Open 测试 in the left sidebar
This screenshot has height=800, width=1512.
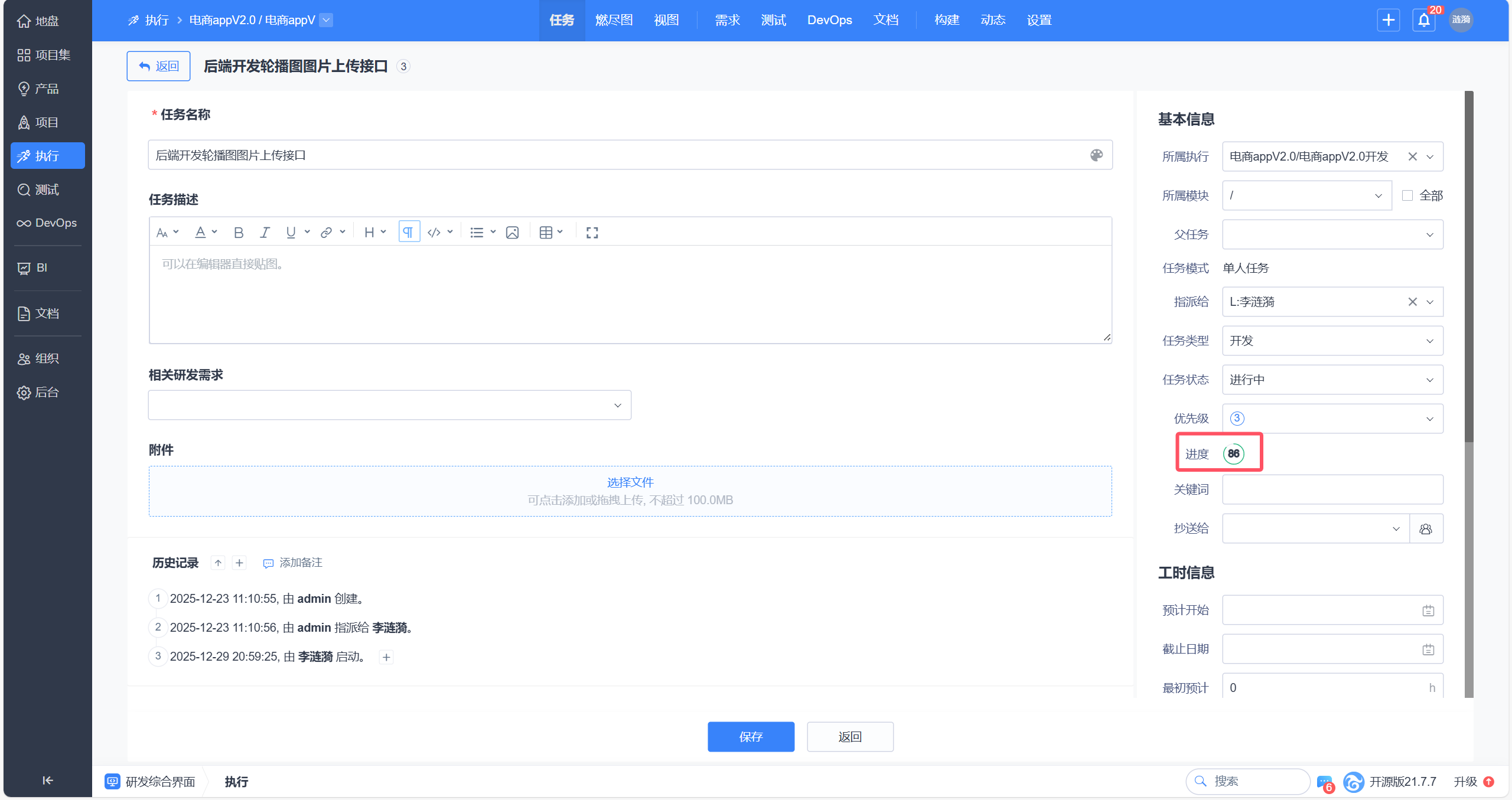click(x=47, y=190)
